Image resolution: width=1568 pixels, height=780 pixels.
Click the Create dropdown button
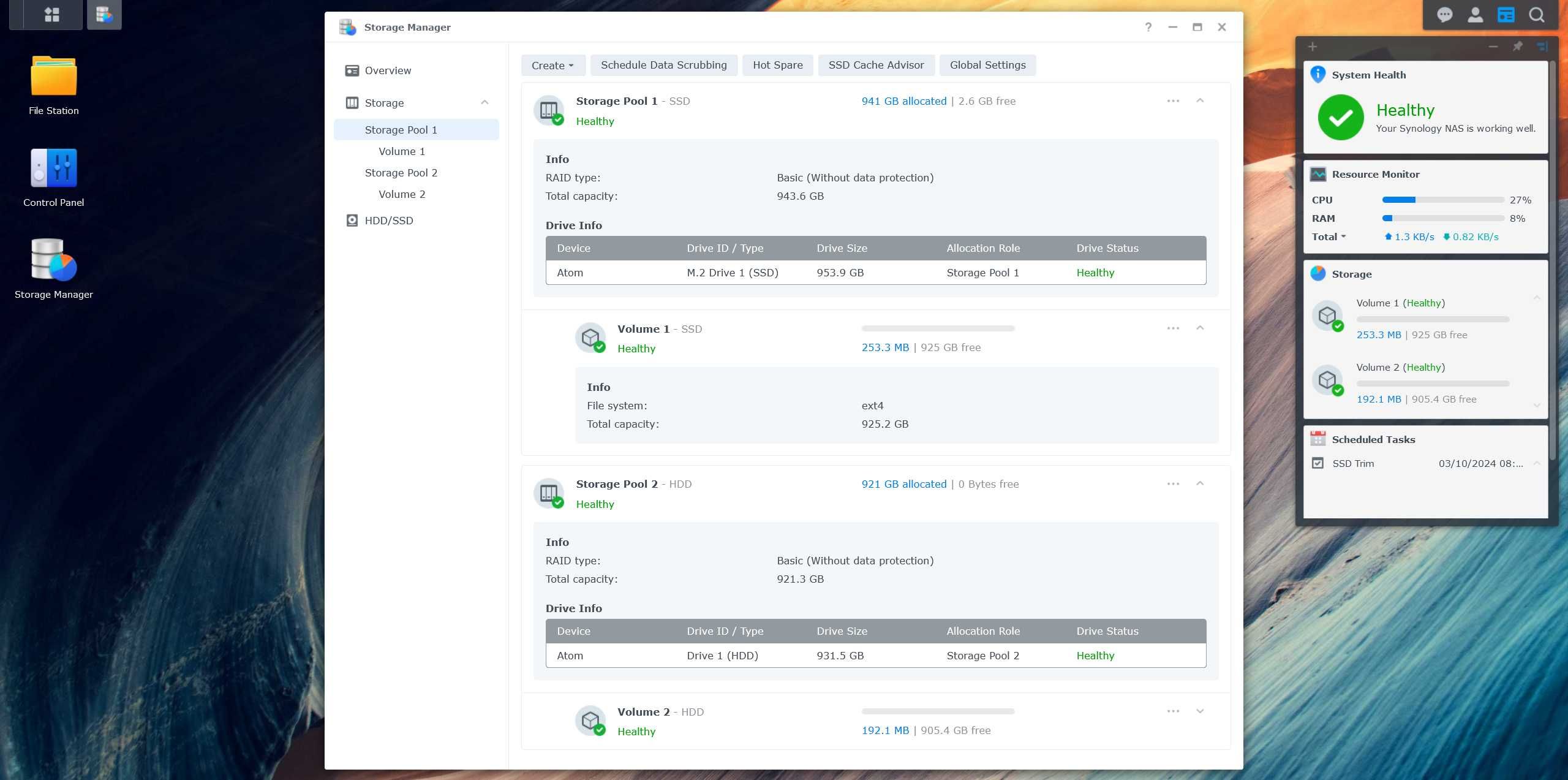[553, 65]
